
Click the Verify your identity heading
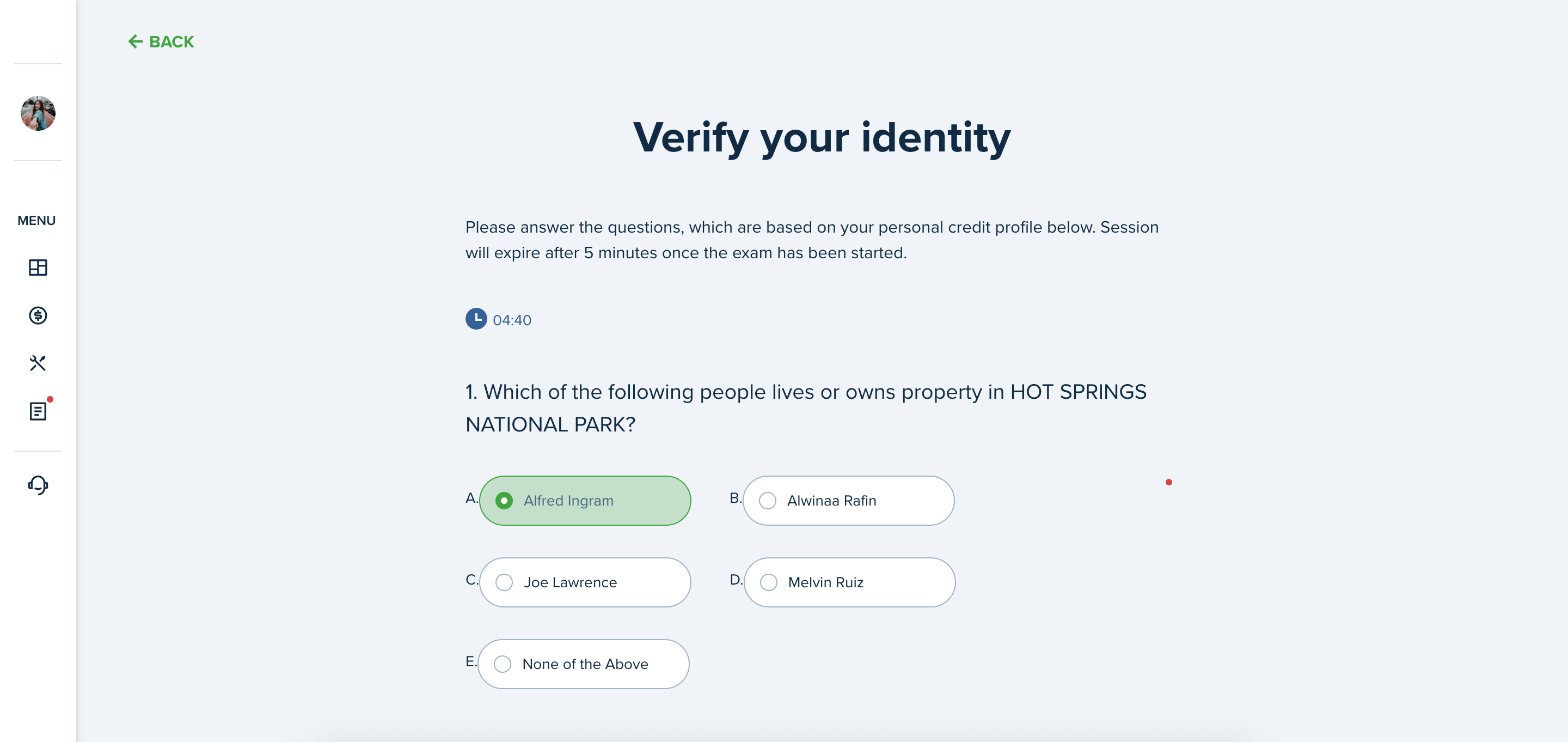pos(821,138)
